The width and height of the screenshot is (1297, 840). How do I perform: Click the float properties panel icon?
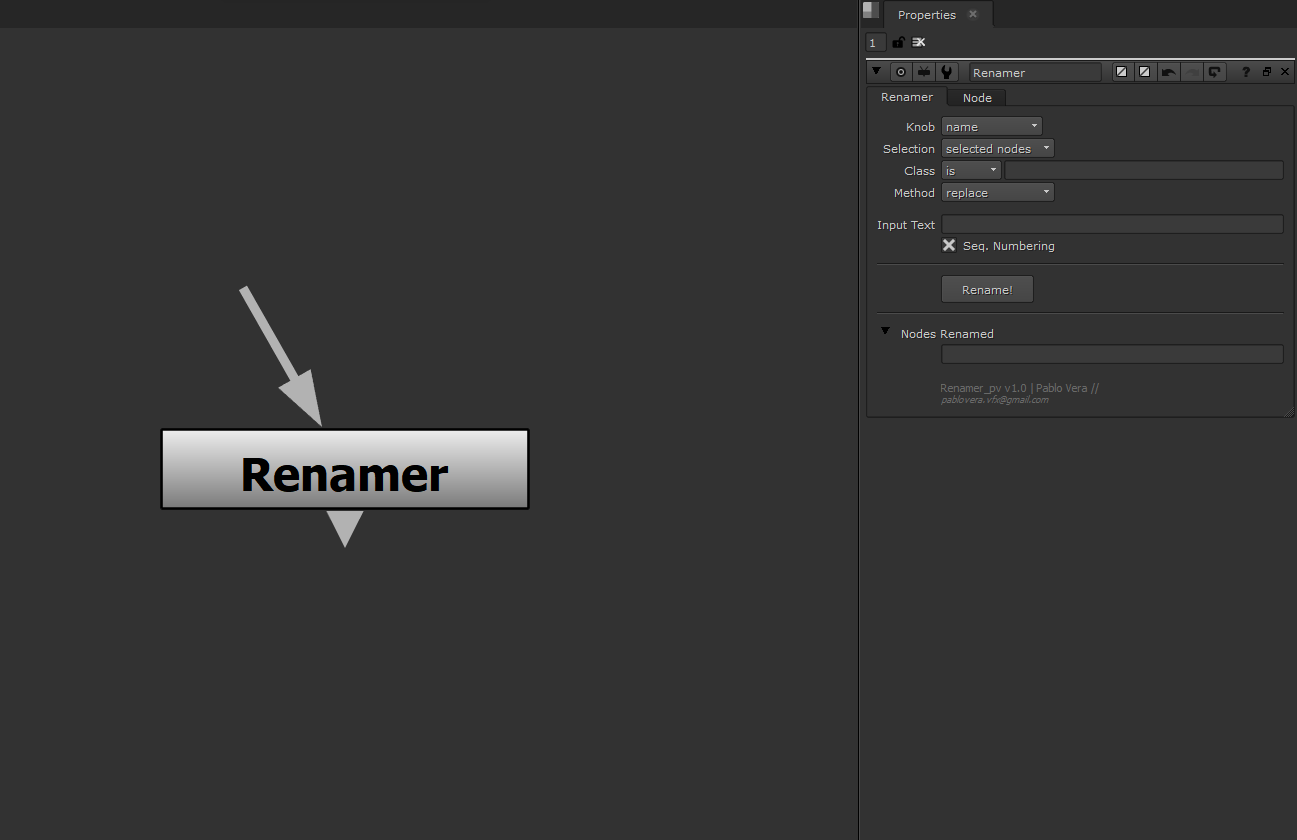click(1266, 71)
